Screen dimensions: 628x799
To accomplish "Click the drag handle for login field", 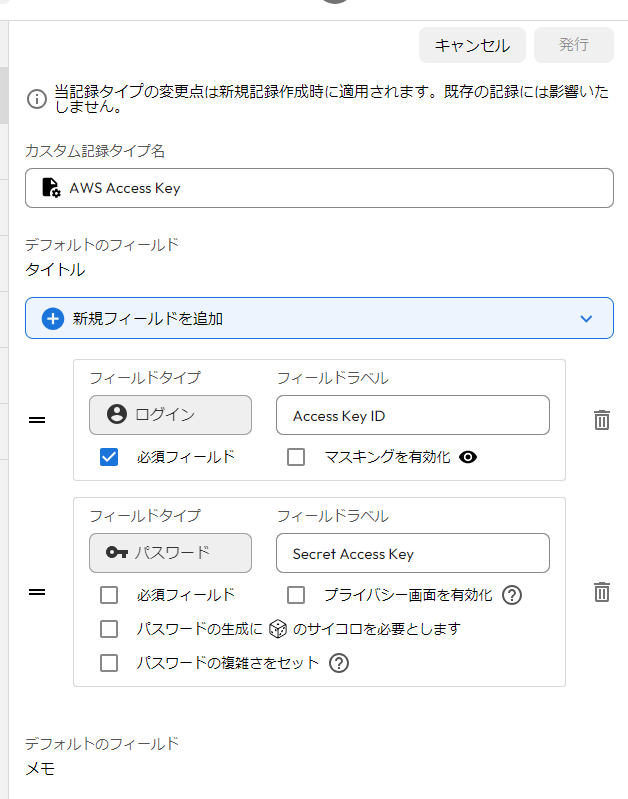I will point(37,420).
